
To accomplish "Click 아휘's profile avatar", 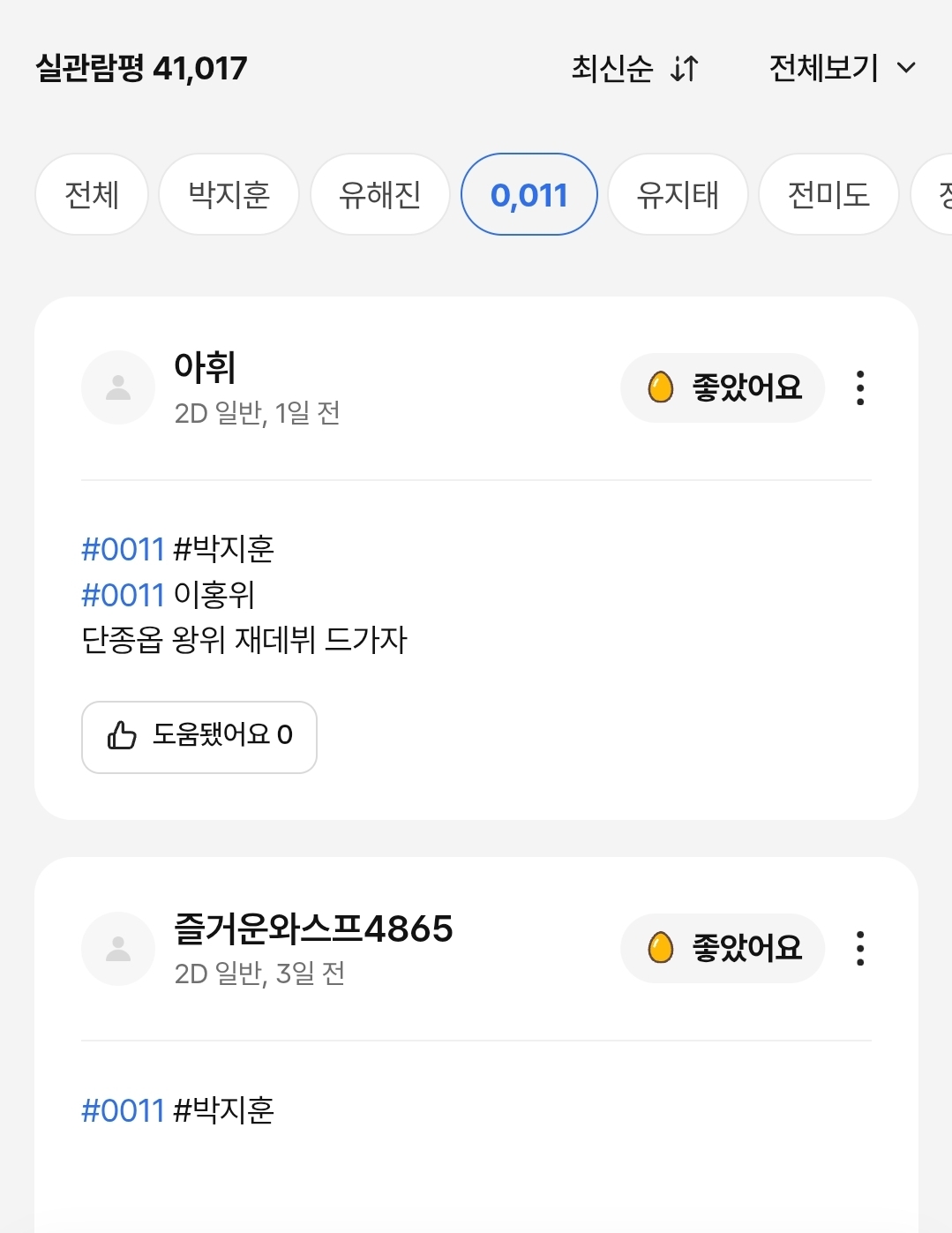I will pyautogui.click(x=118, y=388).
